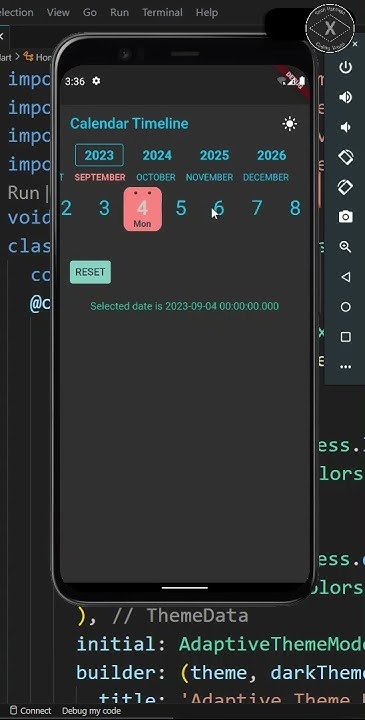The height and width of the screenshot is (720, 365).
Task: Tap the emulator overview square button
Action: pyautogui.click(x=345, y=337)
